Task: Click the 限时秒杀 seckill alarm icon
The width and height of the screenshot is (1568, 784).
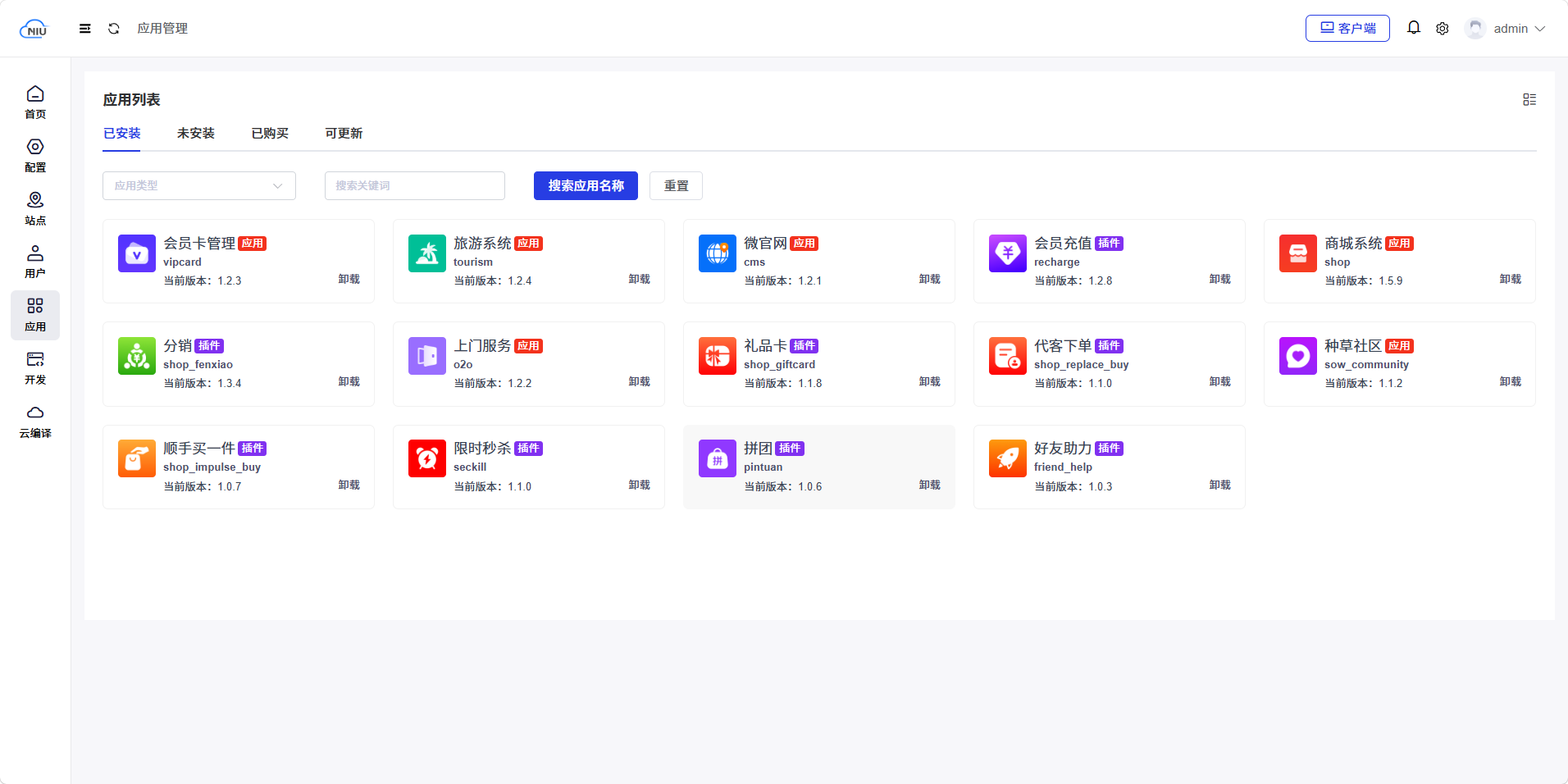Action: click(x=426, y=458)
